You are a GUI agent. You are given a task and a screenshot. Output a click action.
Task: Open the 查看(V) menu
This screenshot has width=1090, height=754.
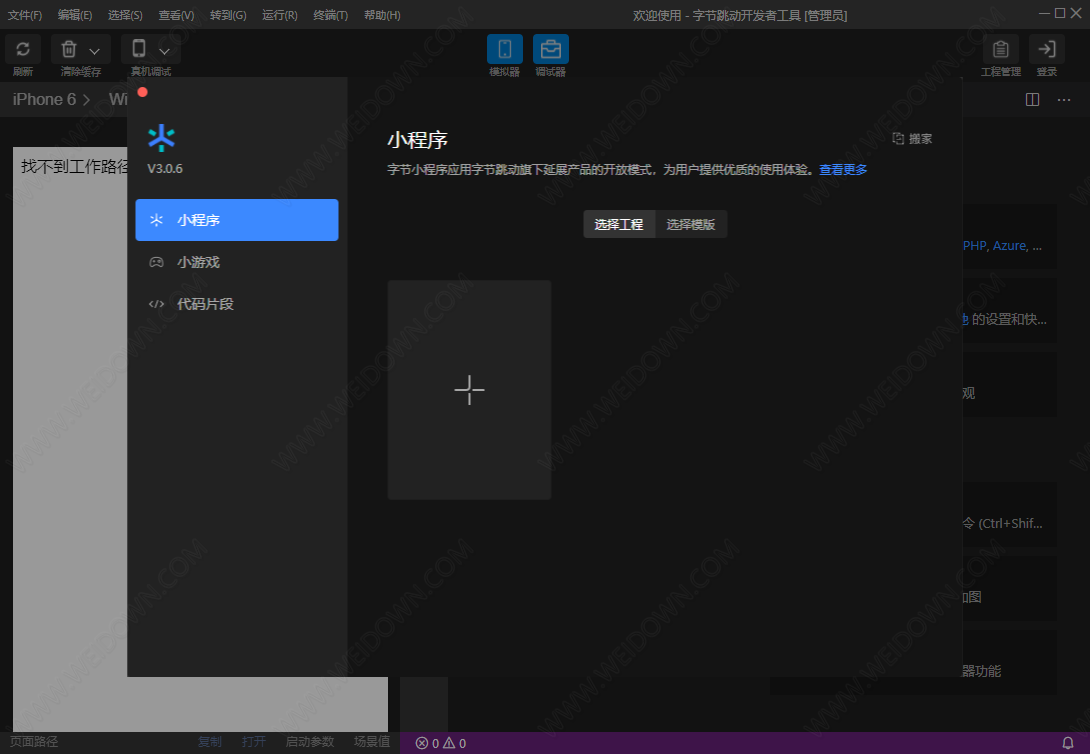click(x=176, y=15)
